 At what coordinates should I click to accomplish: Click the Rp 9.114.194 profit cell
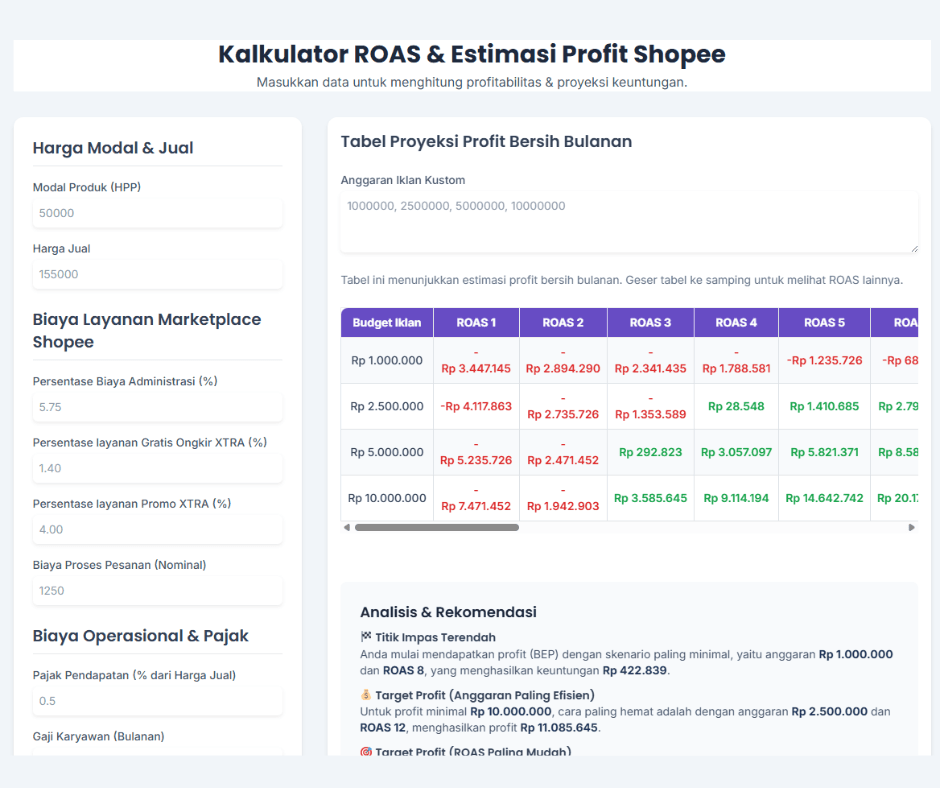pyautogui.click(x=736, y=498)
